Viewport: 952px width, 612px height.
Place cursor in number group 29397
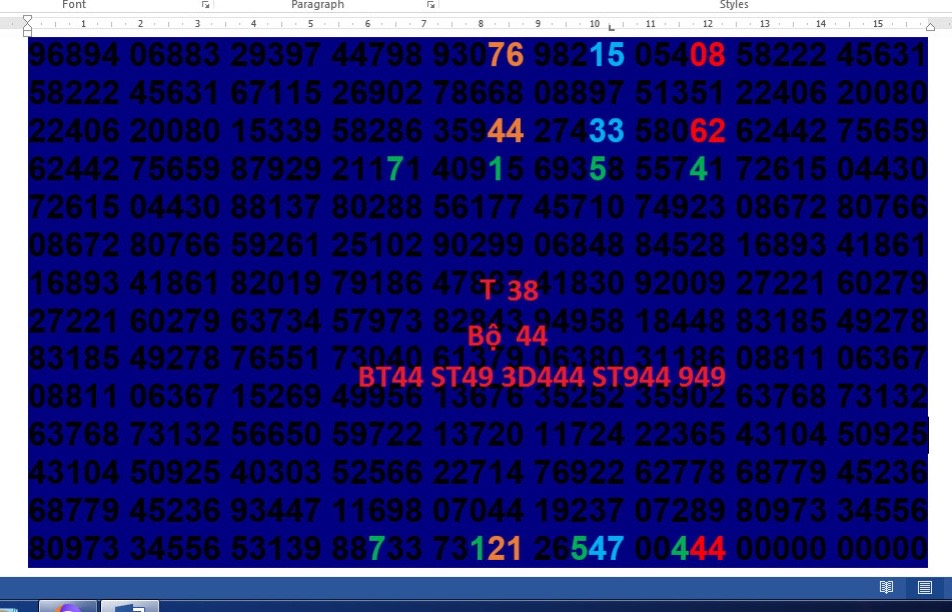[x=276, y=54]
